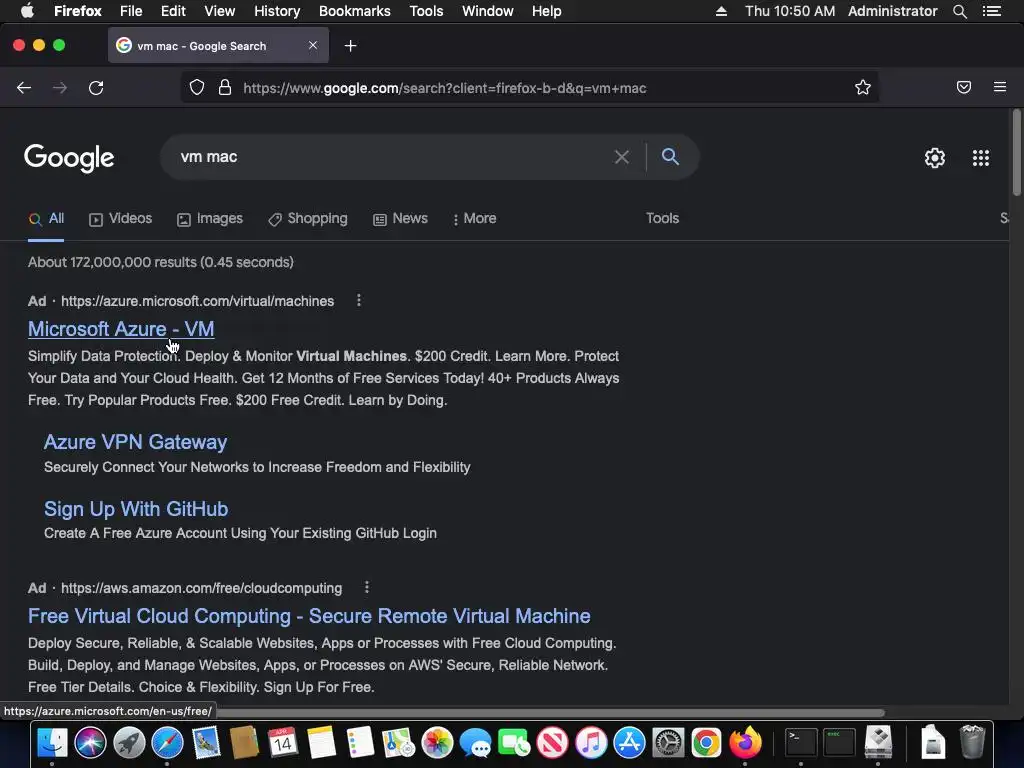The image size is (1024, 768).
Task: Open Notification Center list icon
Action: [992, 11]
